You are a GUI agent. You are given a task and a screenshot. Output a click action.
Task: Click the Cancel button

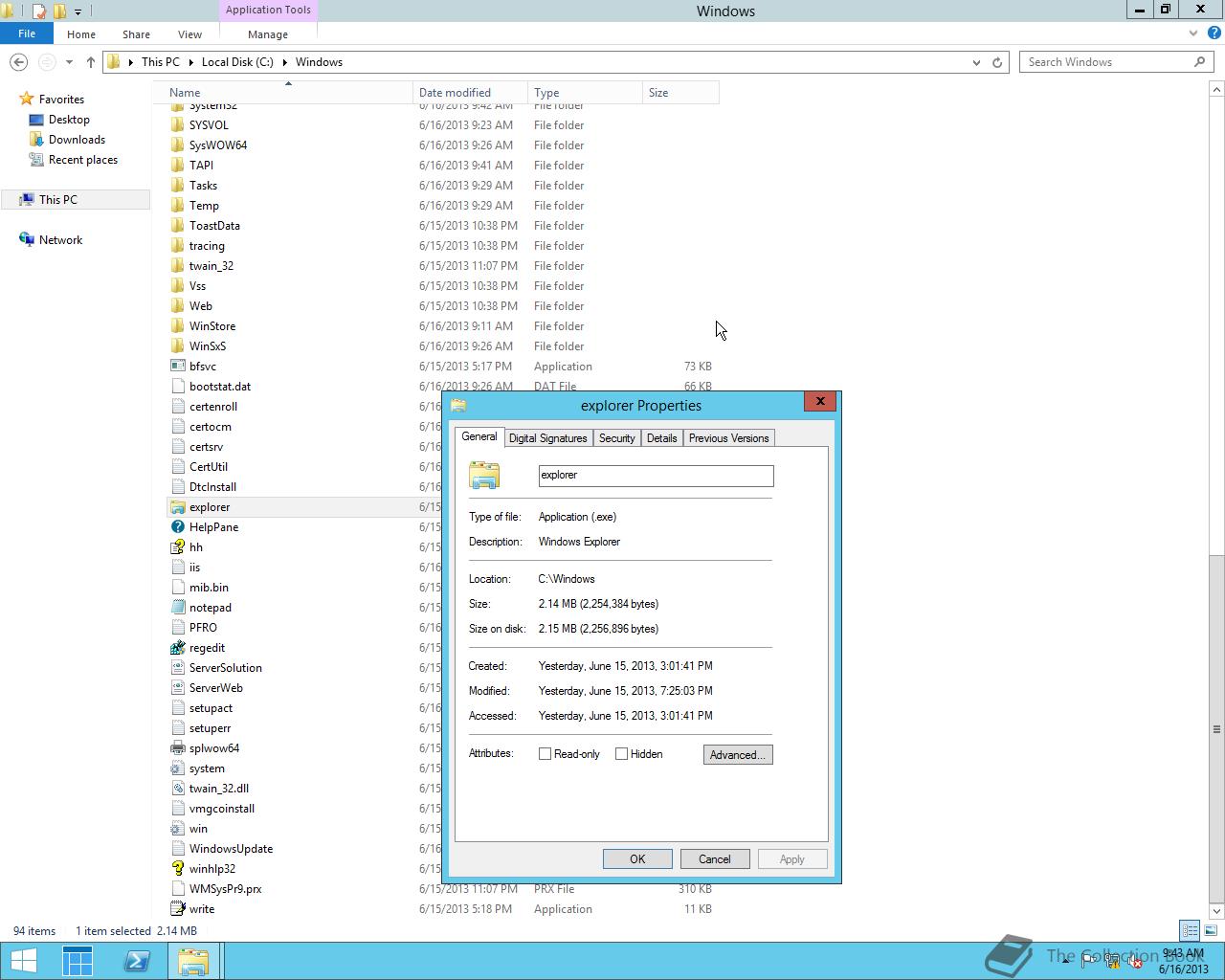[715, 859]
